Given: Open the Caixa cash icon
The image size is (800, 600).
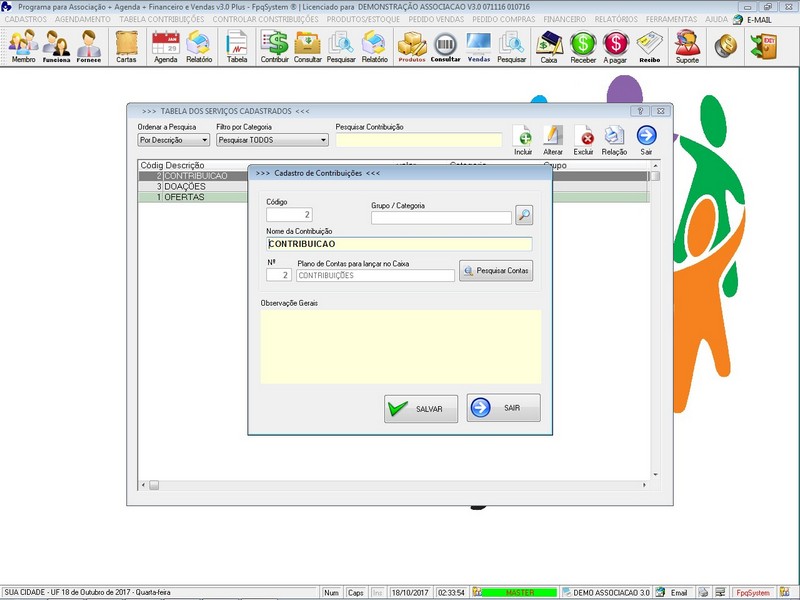Looking at the screenshot, I should tap(549, 46).
